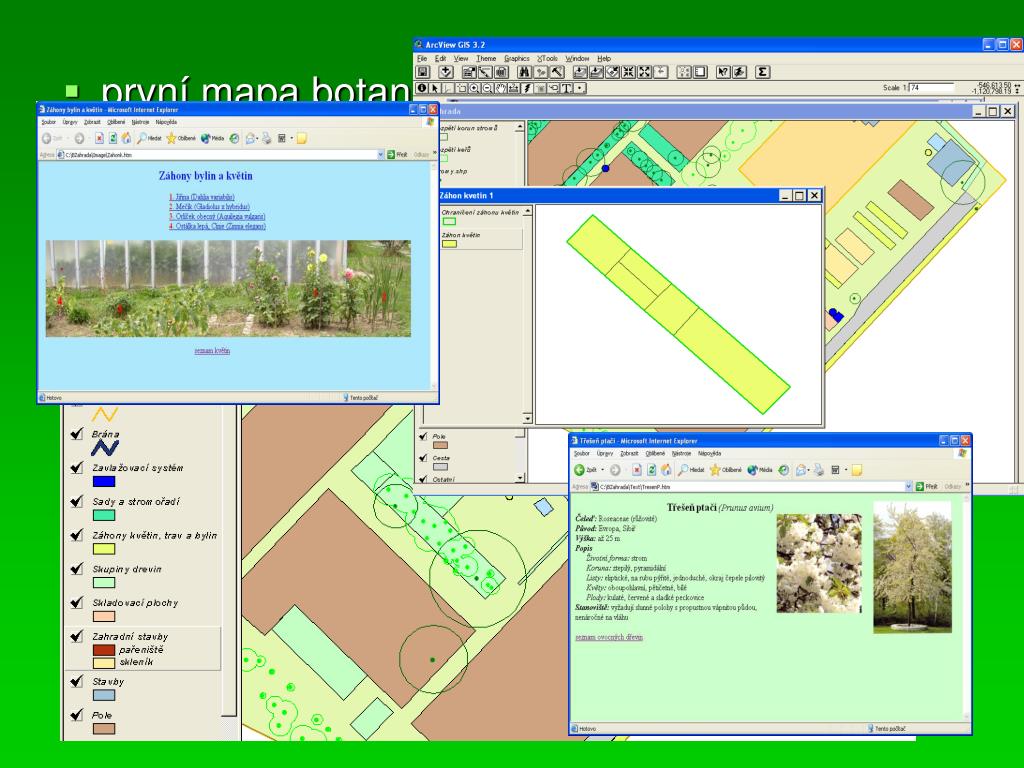
Task: Follow the seznam květin link
Action: pyautogui.click(x=212, y=351)
